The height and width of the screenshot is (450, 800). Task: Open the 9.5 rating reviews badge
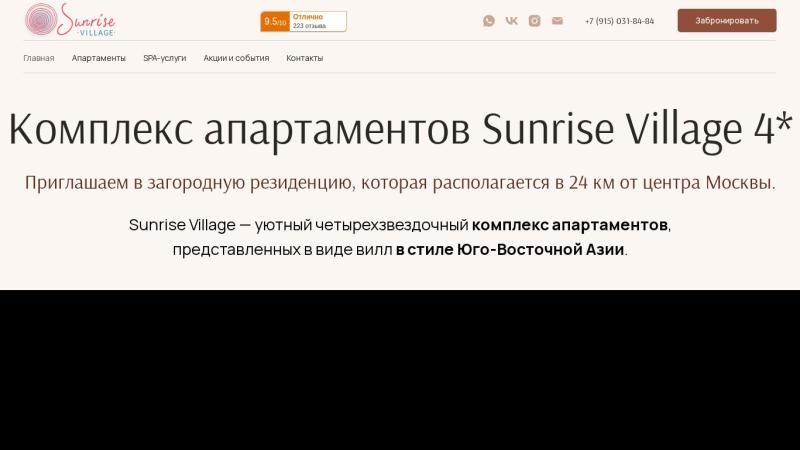click(x=304, y=21)
